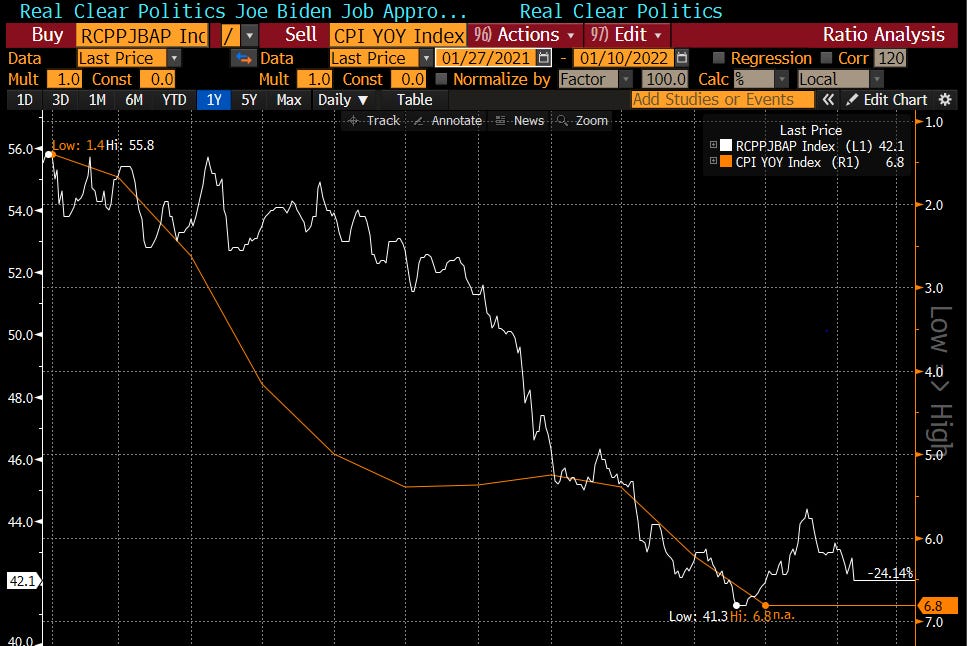The height and width of the screenshot is (646, 967).
Task: Expand RCPPJBAP Index legend entry
Action: click(x=714, y=145)
